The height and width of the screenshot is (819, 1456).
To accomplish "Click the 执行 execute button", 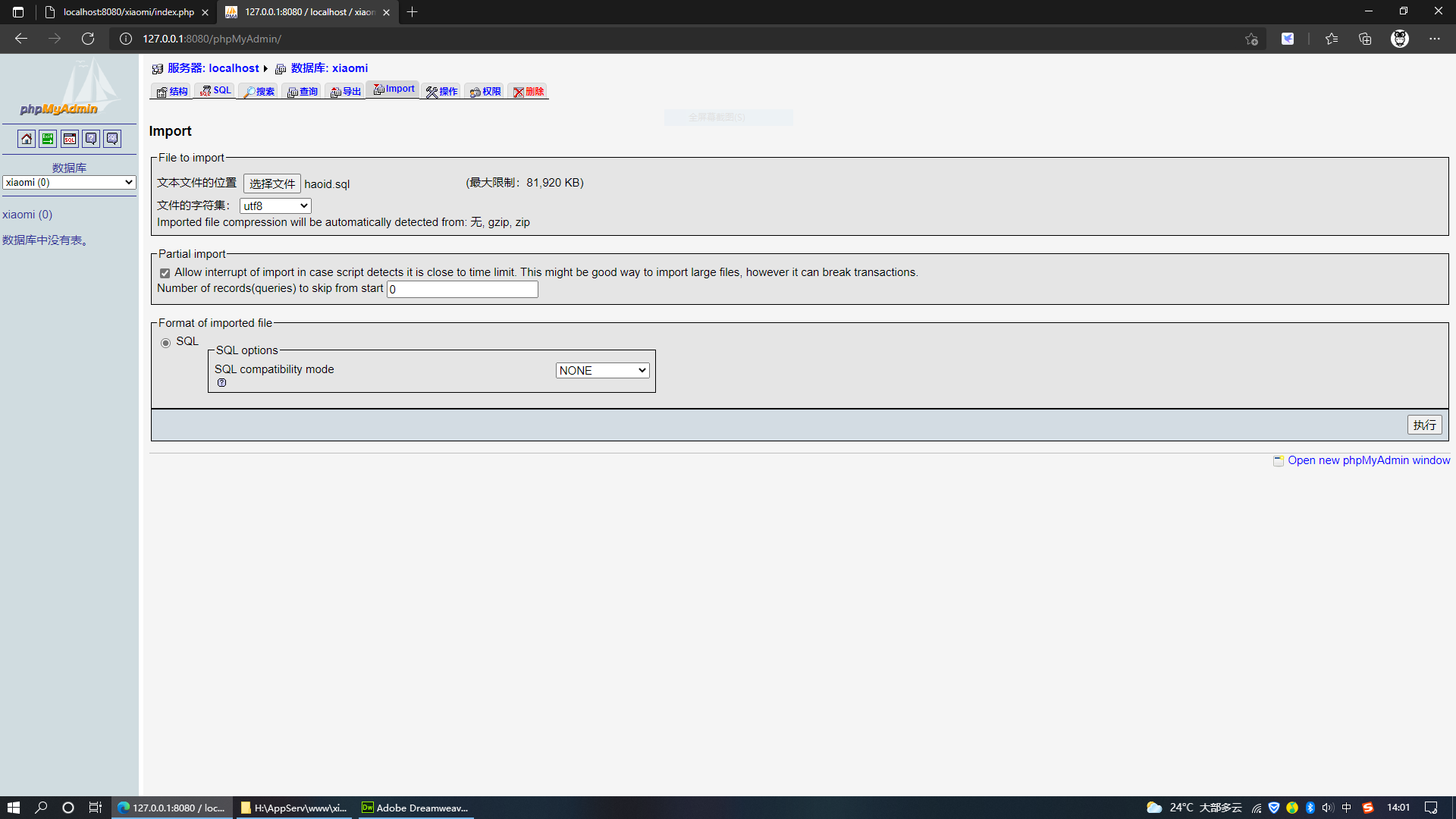I will (1424, 425).
